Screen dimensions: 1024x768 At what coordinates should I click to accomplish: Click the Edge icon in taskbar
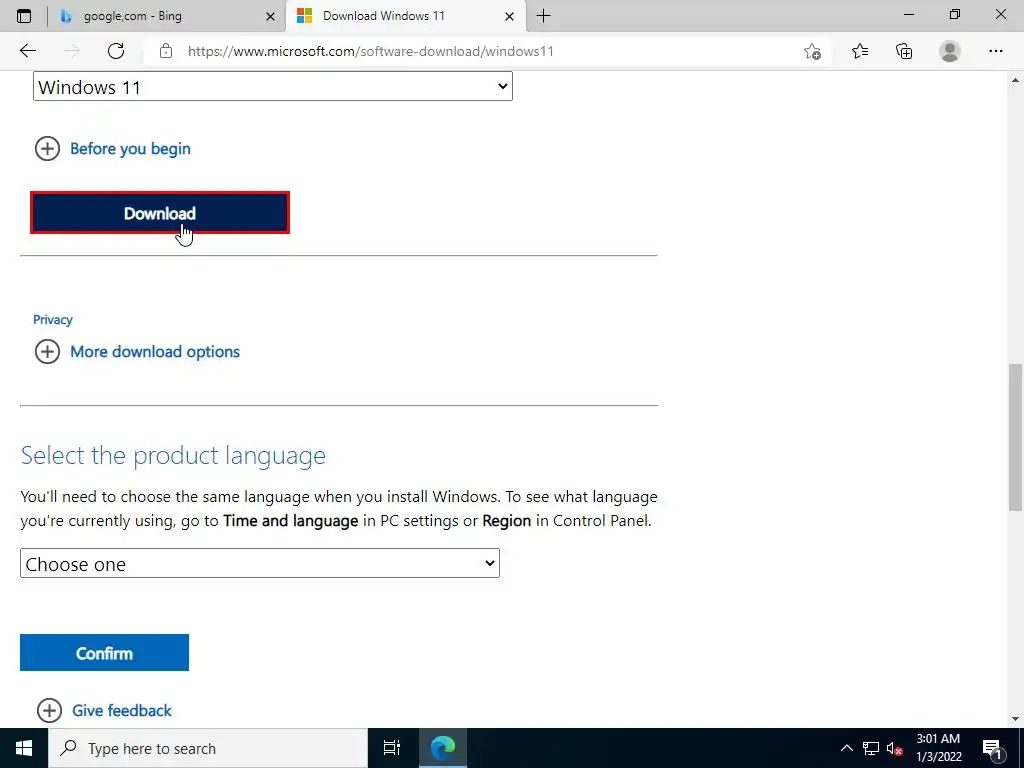tap(443, 748)
